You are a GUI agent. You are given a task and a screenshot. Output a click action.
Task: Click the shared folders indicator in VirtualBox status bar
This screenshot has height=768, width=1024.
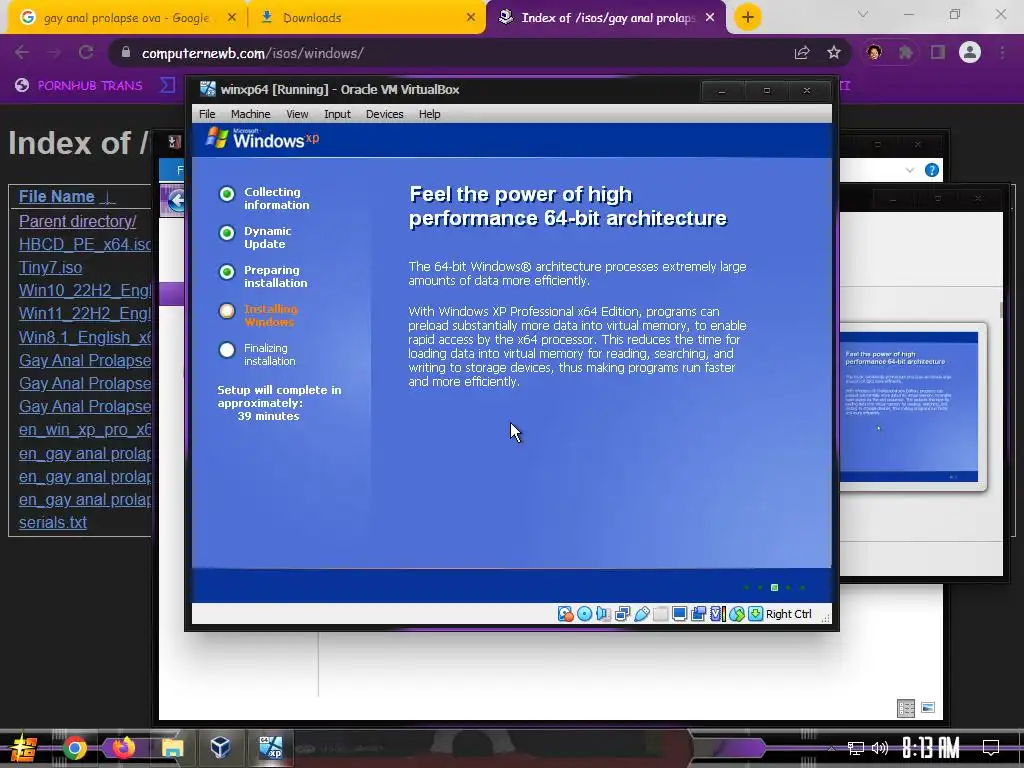(x=660, y=614)
